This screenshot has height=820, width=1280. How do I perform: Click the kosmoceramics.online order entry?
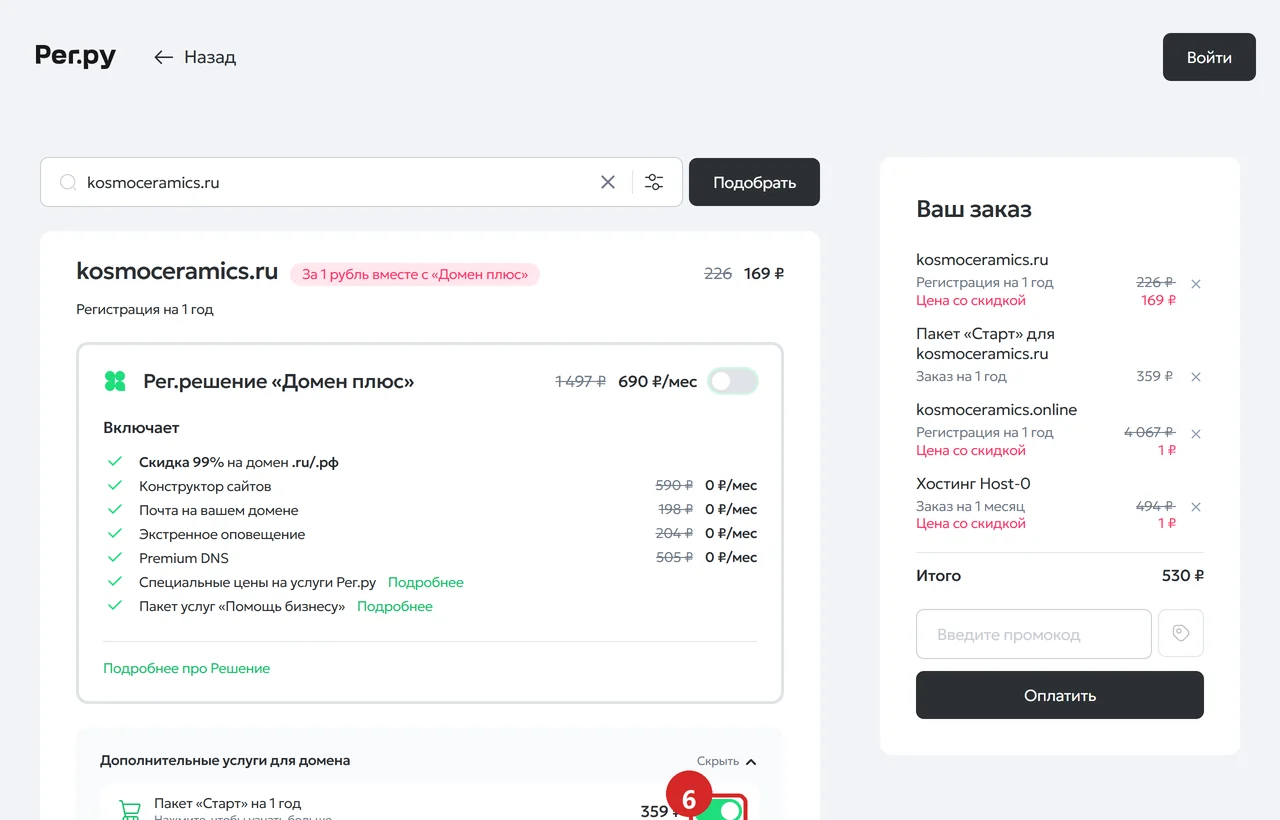tap(996, 410)
